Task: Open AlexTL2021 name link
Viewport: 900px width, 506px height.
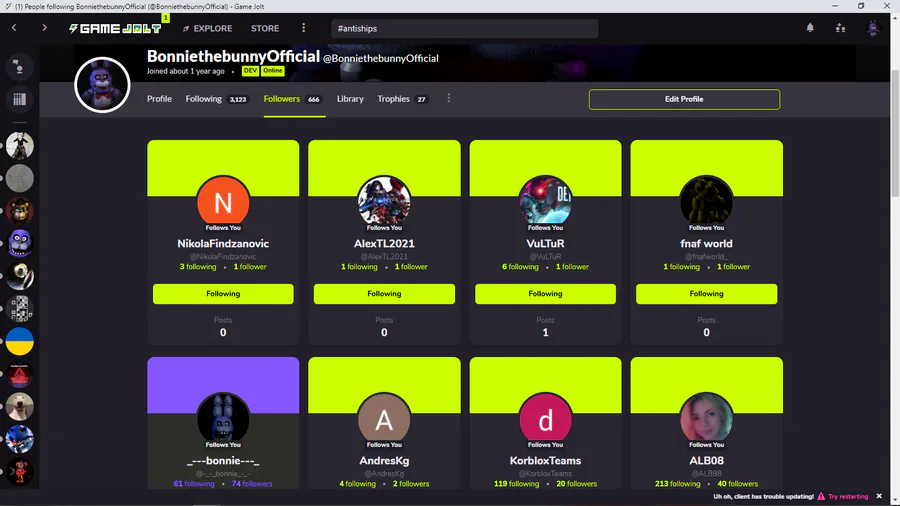Action: [384, 243]
